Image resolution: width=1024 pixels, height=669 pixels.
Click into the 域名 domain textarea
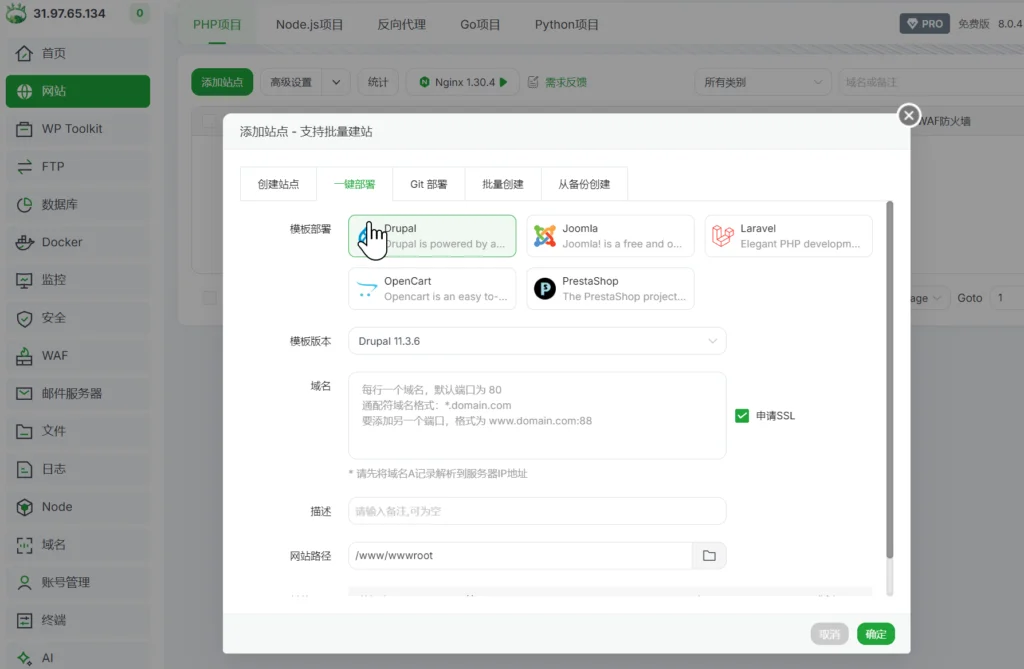tap(537, 416)
